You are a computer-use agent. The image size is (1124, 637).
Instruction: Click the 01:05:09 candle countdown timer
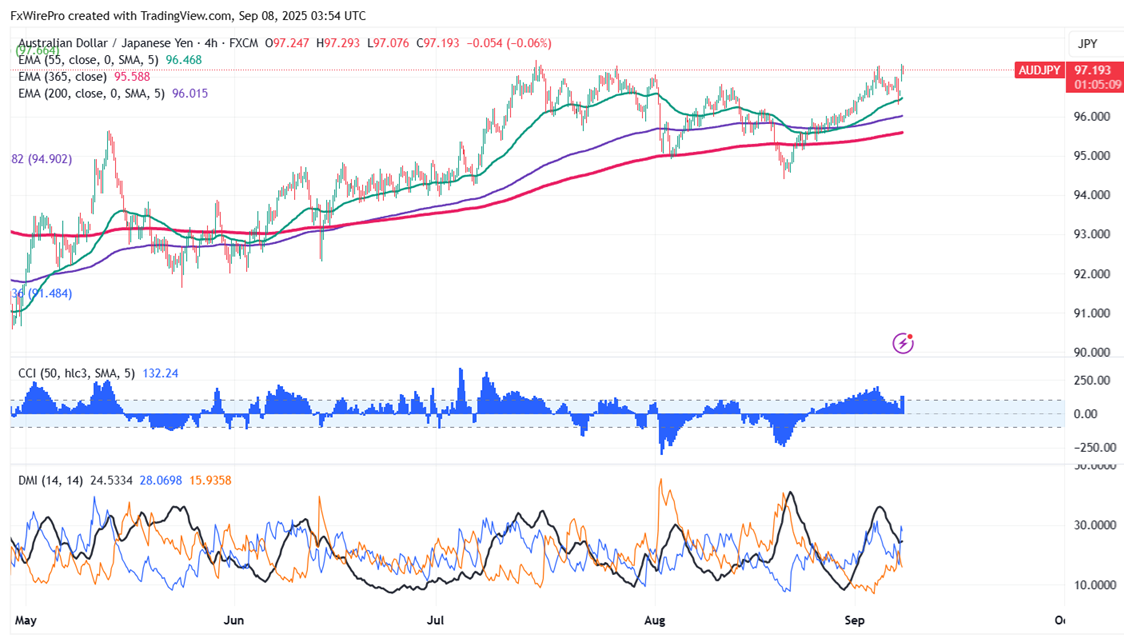point(1097,85)
